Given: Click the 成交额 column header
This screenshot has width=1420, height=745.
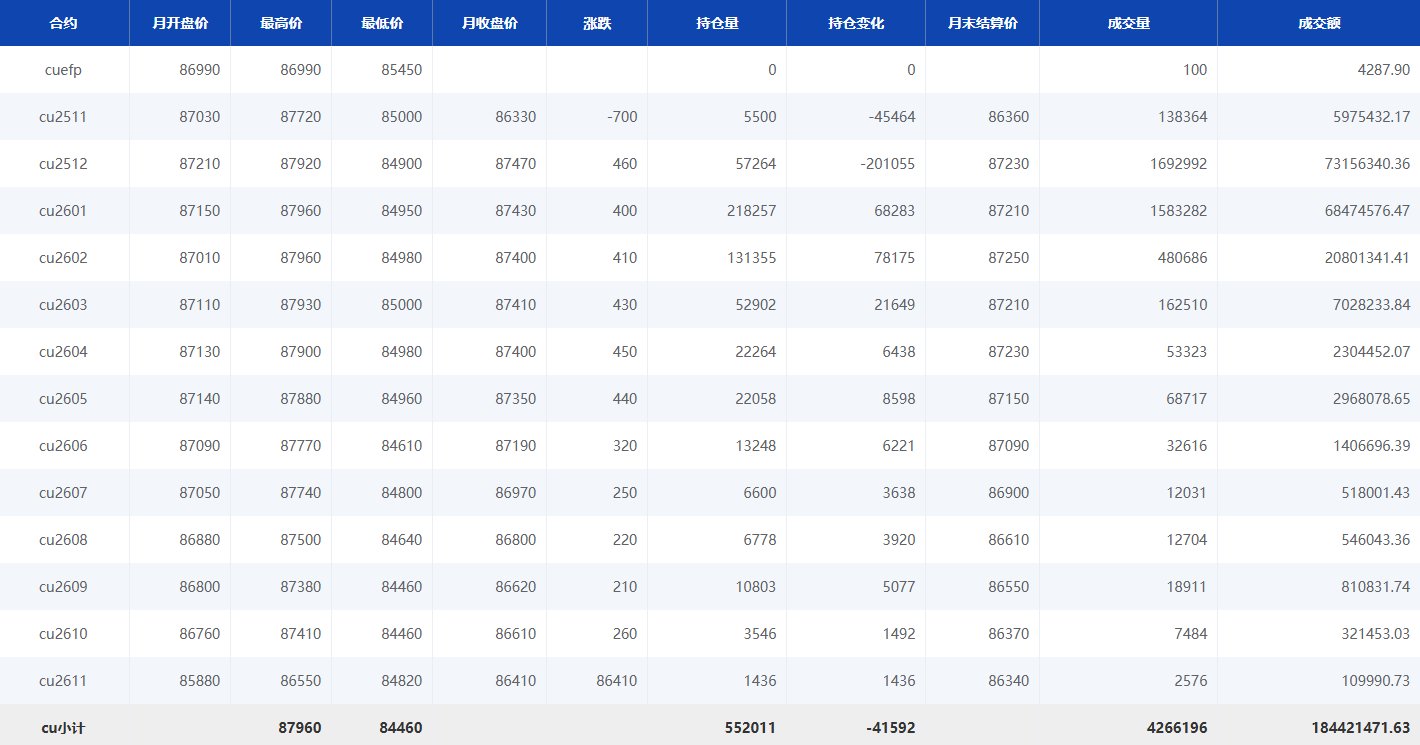Looking at the screenshot, I should (1318, 23).
